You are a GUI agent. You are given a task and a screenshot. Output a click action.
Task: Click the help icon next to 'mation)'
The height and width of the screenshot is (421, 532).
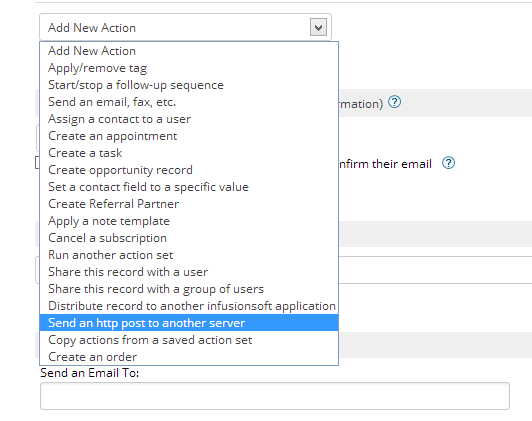tap(395, 102)
